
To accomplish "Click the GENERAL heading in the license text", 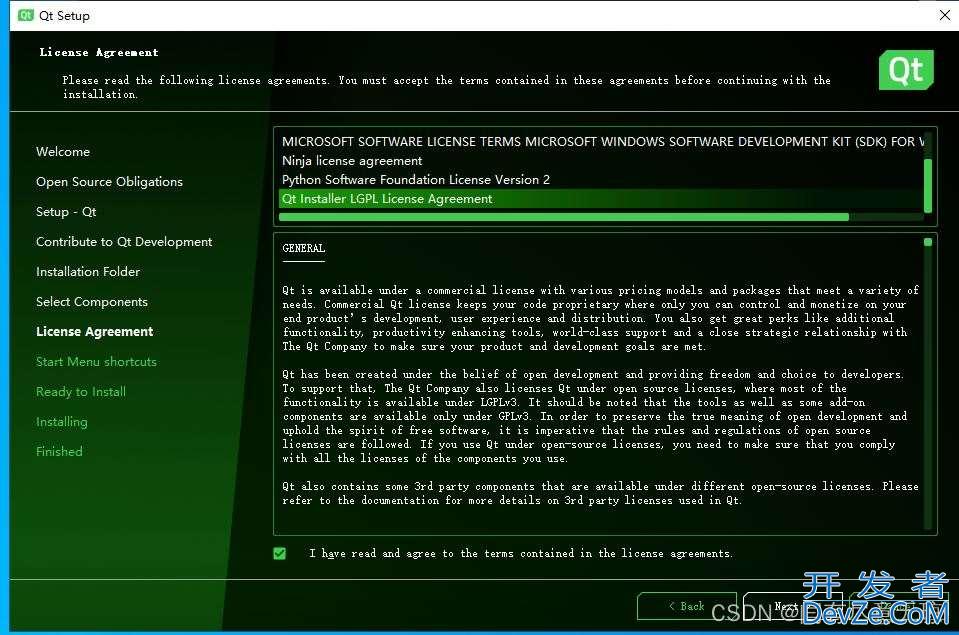I will pos(303,248).
